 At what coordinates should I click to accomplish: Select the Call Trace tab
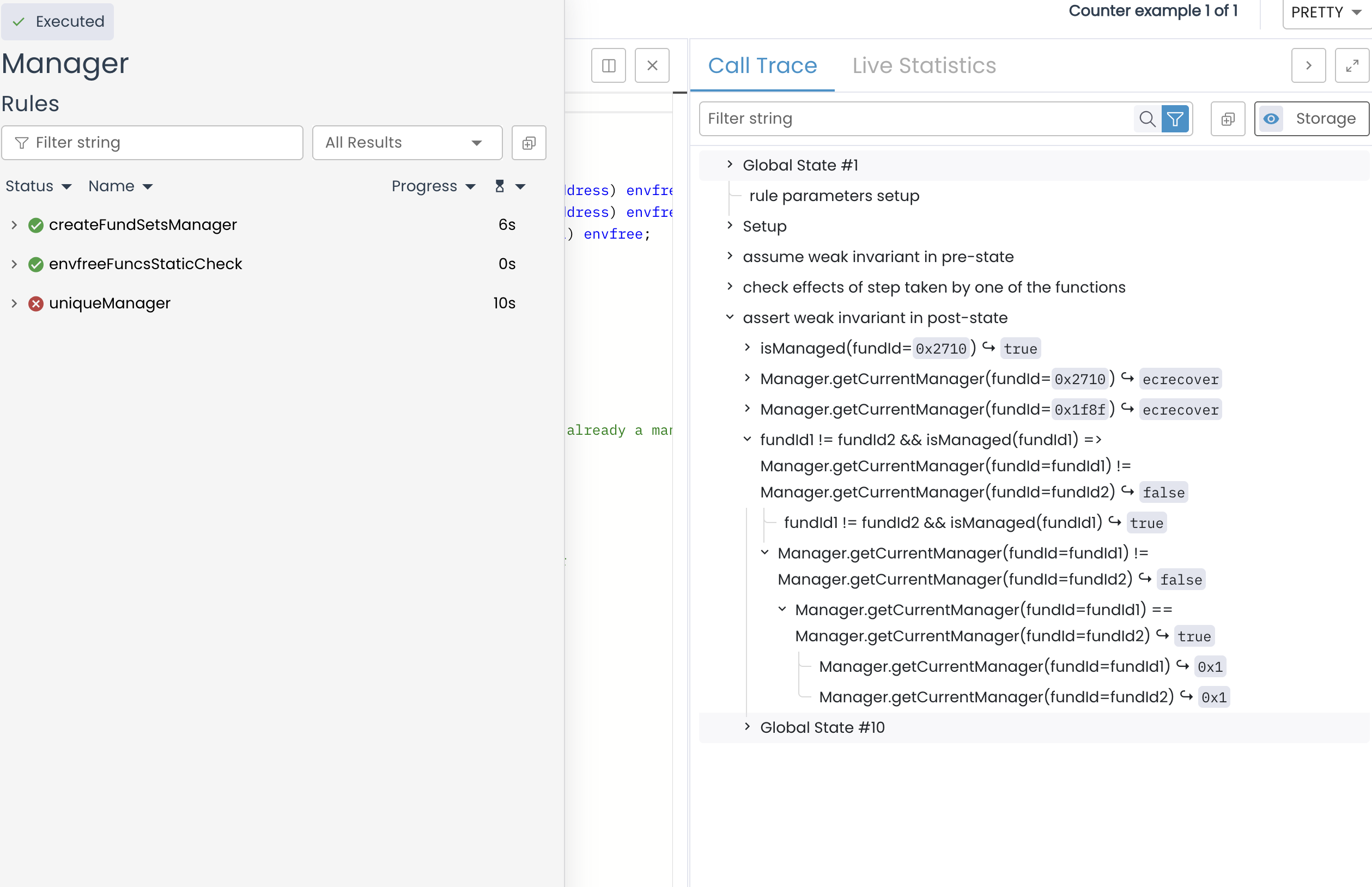(x=761, y=66)
